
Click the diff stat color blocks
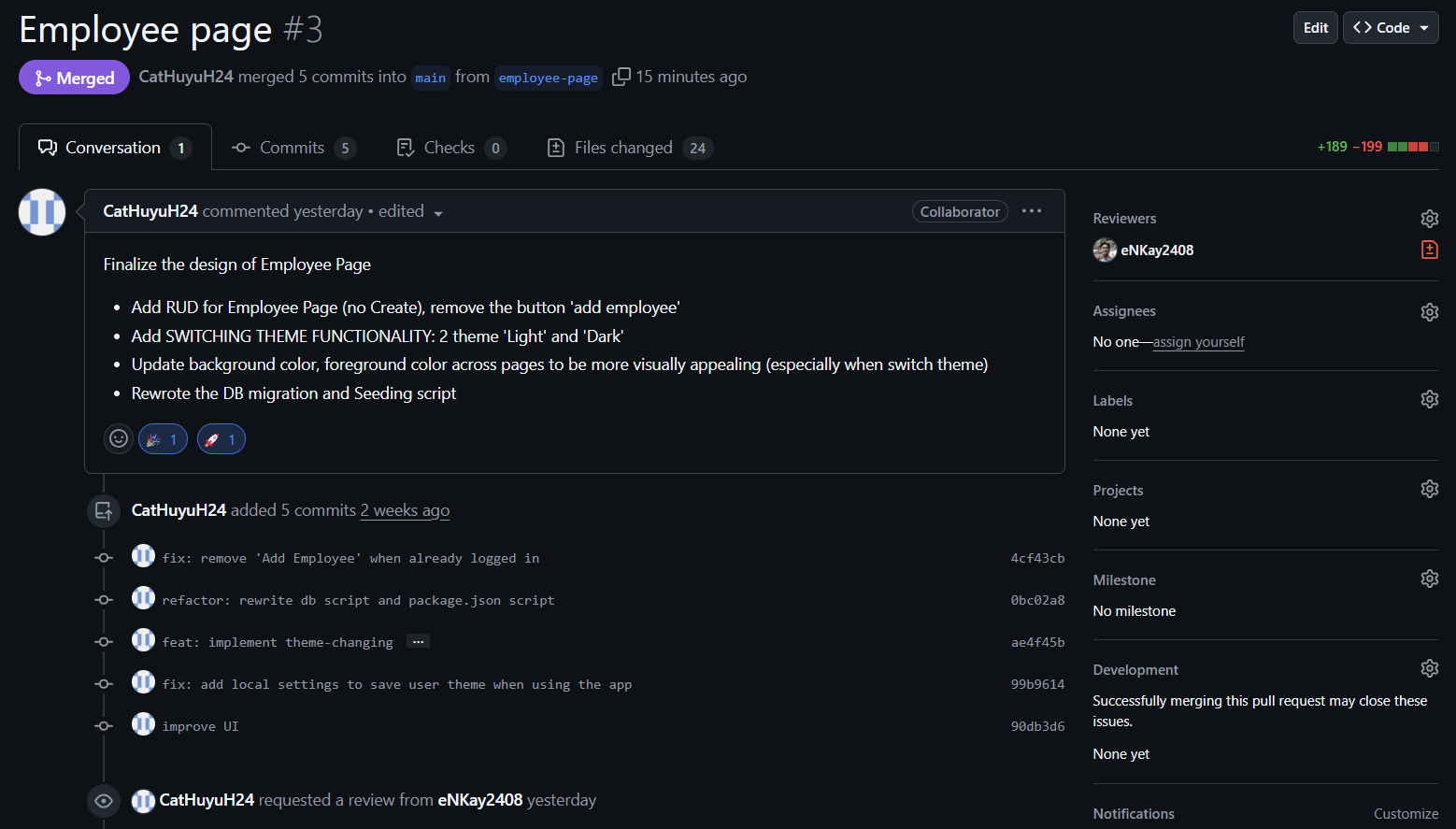point(1414,146)
